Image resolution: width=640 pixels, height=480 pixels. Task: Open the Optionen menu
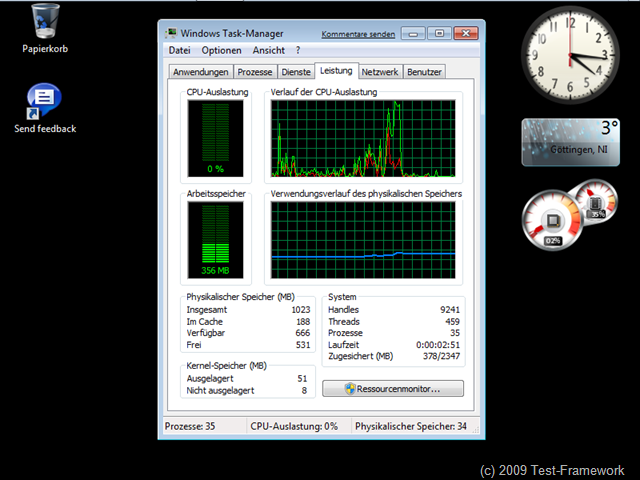pyautogui.click(x=221, y=50)
